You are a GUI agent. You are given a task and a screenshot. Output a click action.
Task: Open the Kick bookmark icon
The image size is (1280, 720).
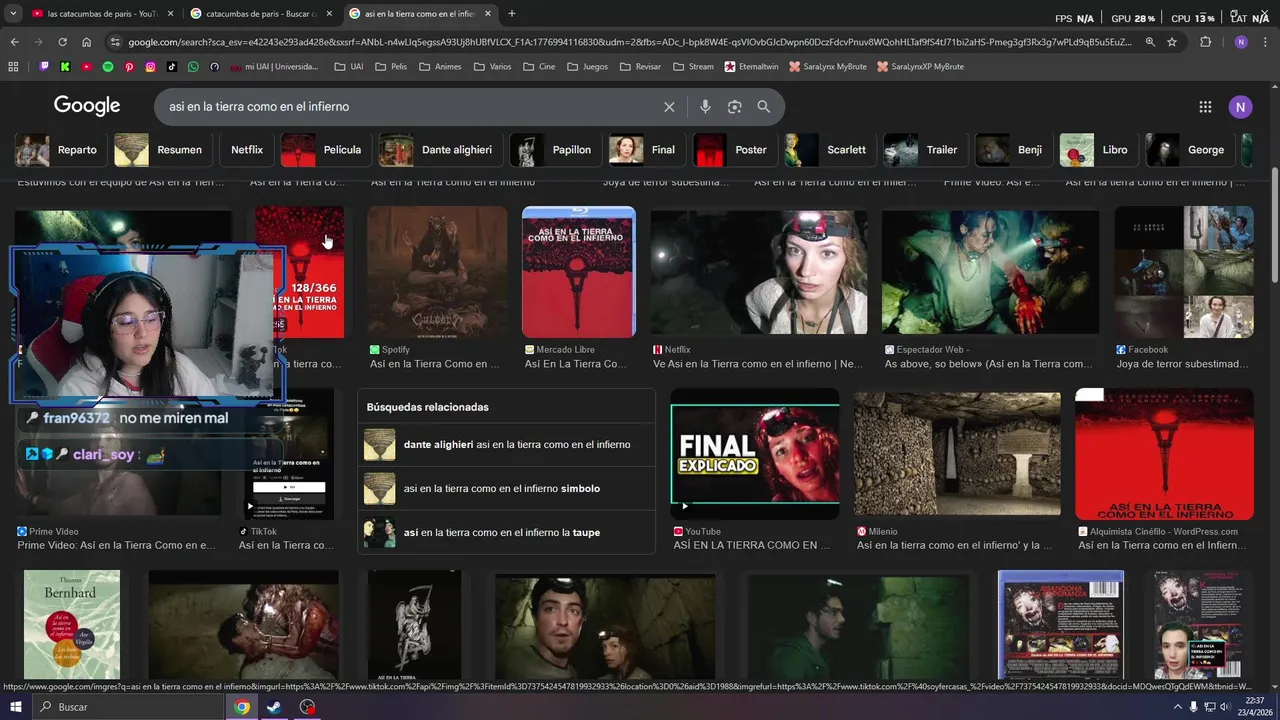click(65, 67)
